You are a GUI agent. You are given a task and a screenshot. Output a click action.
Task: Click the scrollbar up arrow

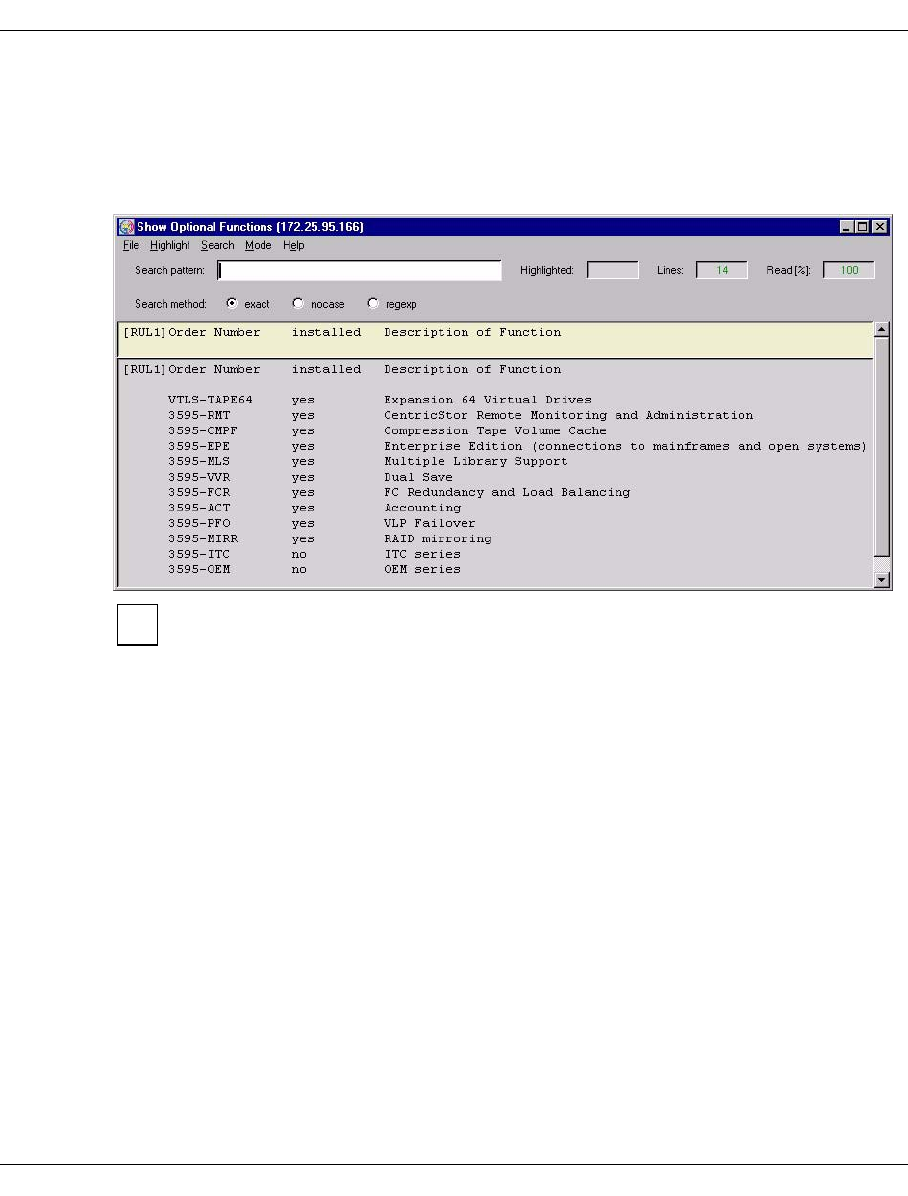coord(882,330)
